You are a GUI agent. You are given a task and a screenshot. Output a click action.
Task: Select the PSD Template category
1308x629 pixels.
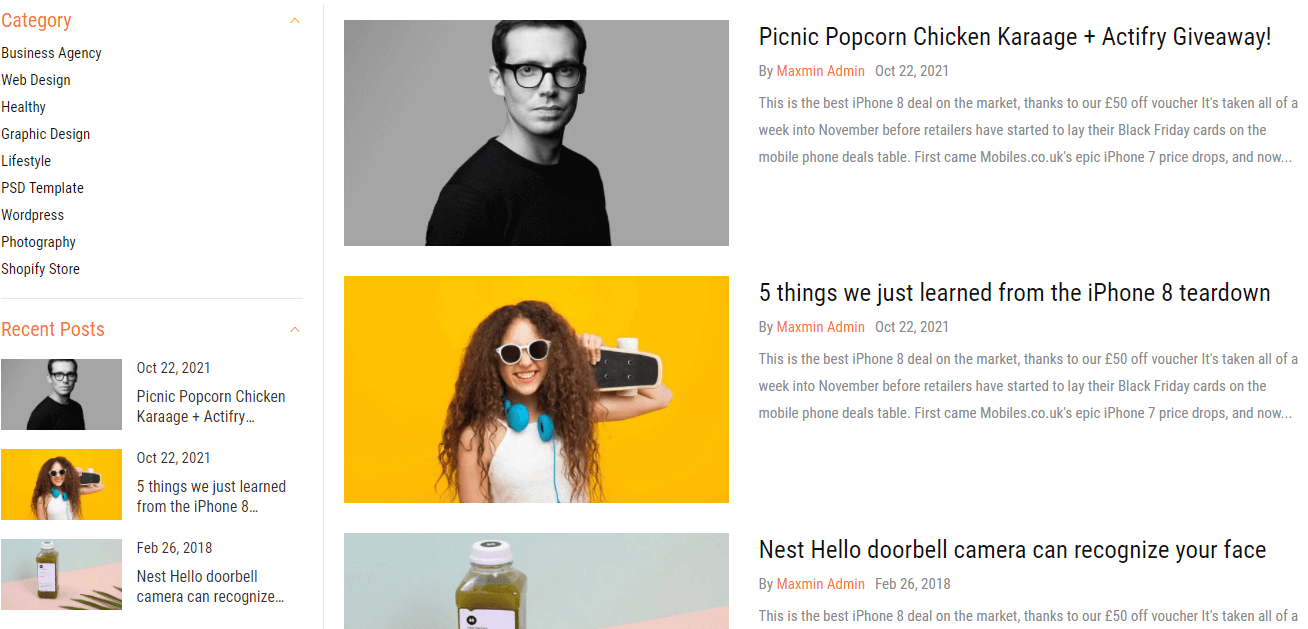pyautogui.click(x=43, y=188)
